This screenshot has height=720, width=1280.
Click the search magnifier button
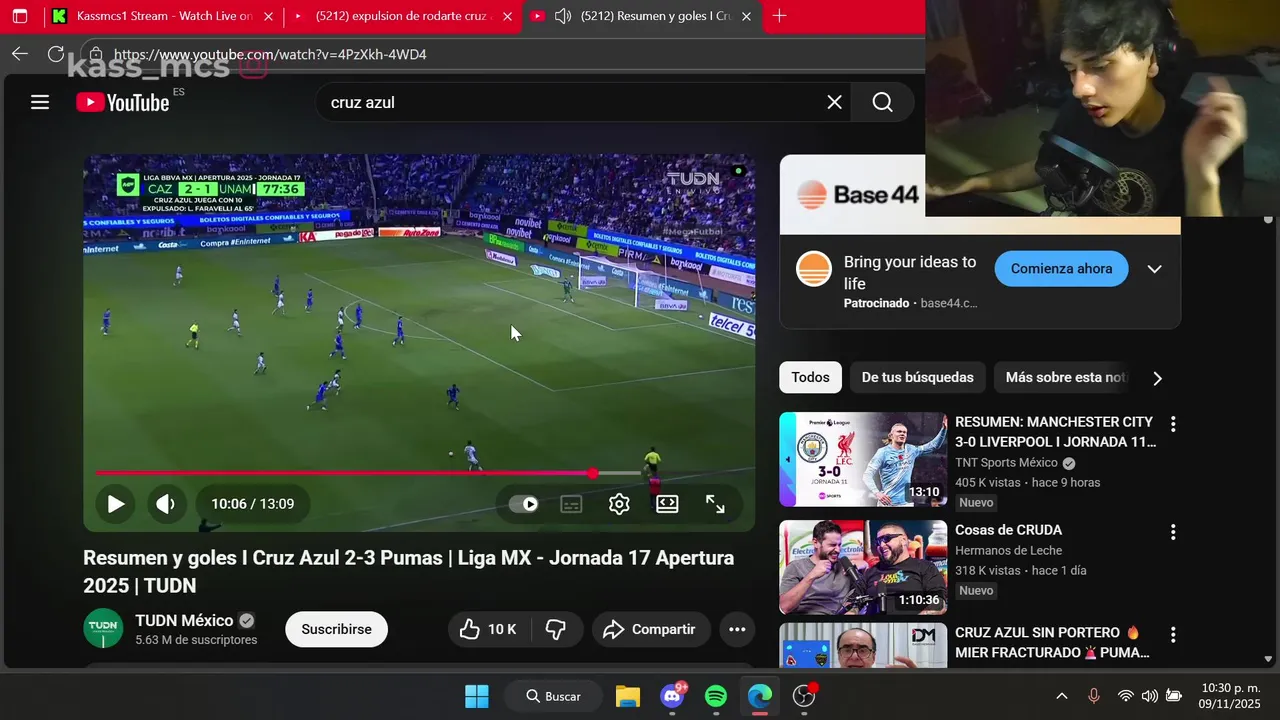click(x=882, y=102)
